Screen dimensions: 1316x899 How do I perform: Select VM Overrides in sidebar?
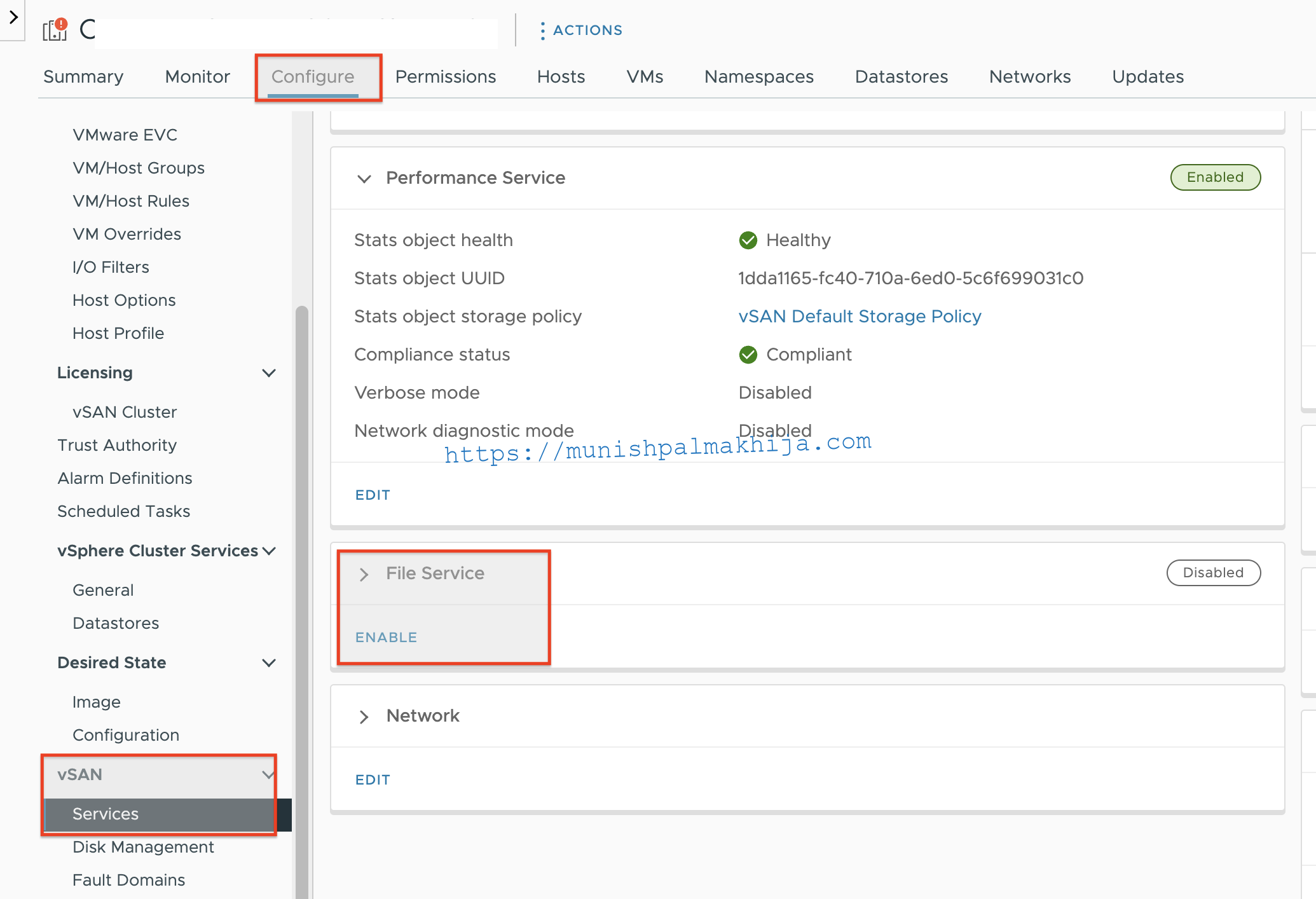[x=127, y=235]
